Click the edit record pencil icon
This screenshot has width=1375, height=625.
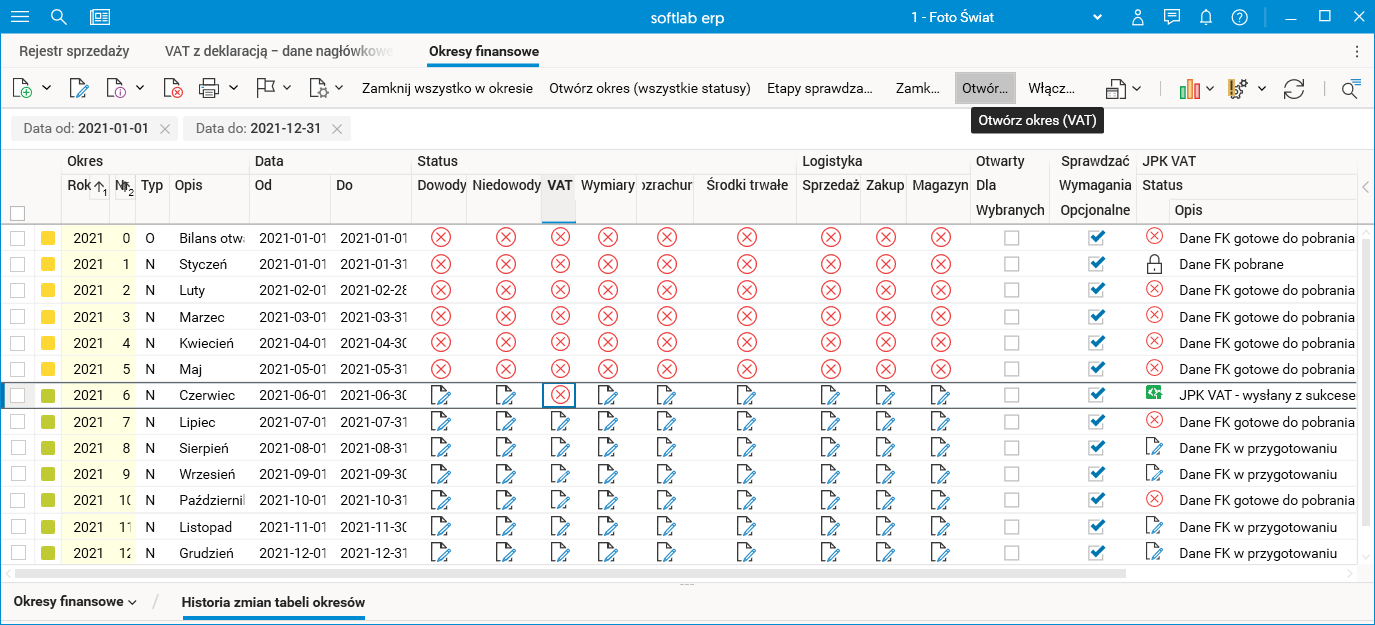pyautogui.click(x=79, y=88)
